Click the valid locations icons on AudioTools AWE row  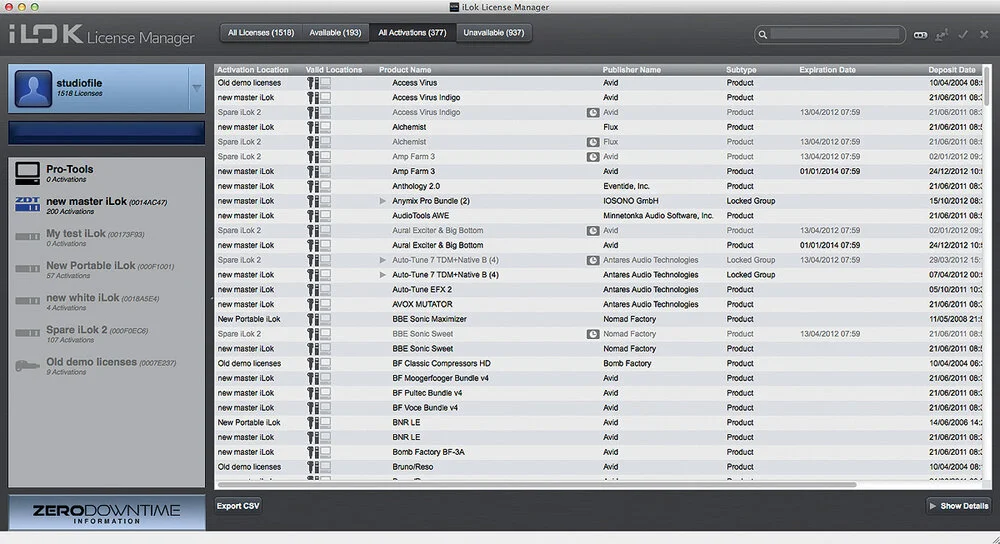319,216
